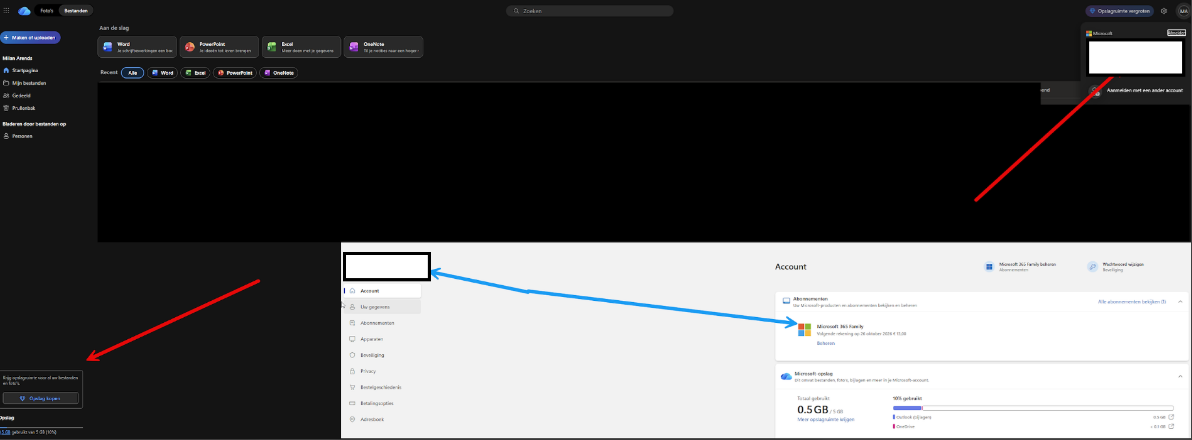
Task: Click Opslag kopen button
Action: (40, 398)
